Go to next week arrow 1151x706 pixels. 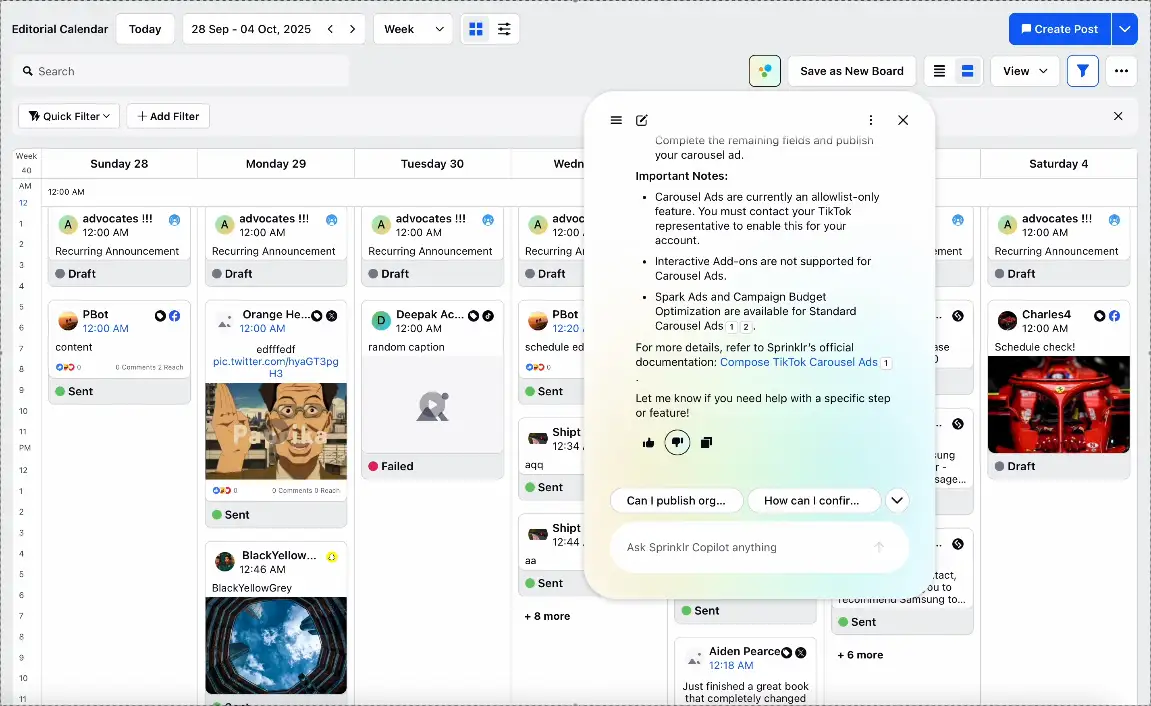click(x=352, y=29)
